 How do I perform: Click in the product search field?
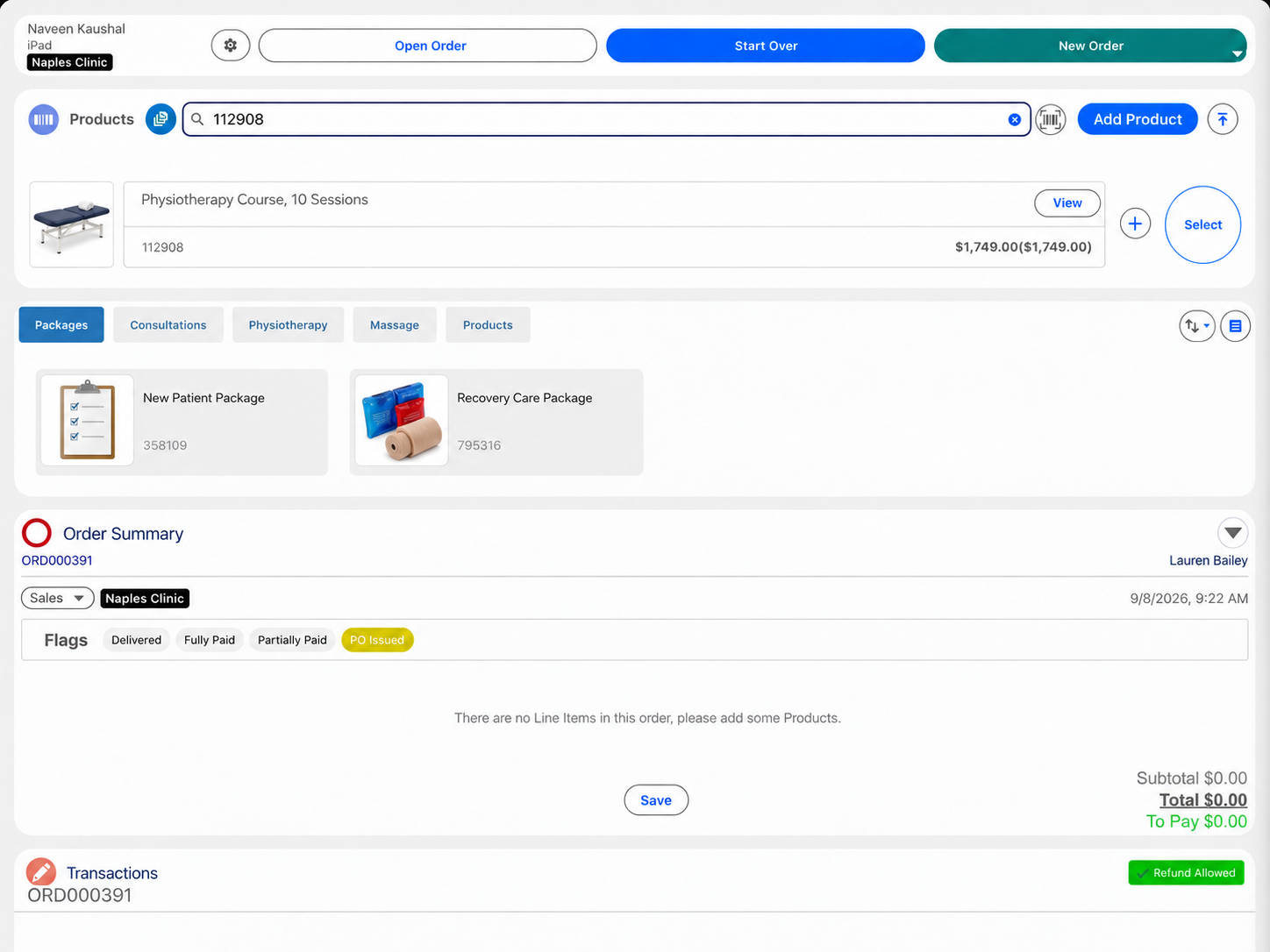point(606,119)
